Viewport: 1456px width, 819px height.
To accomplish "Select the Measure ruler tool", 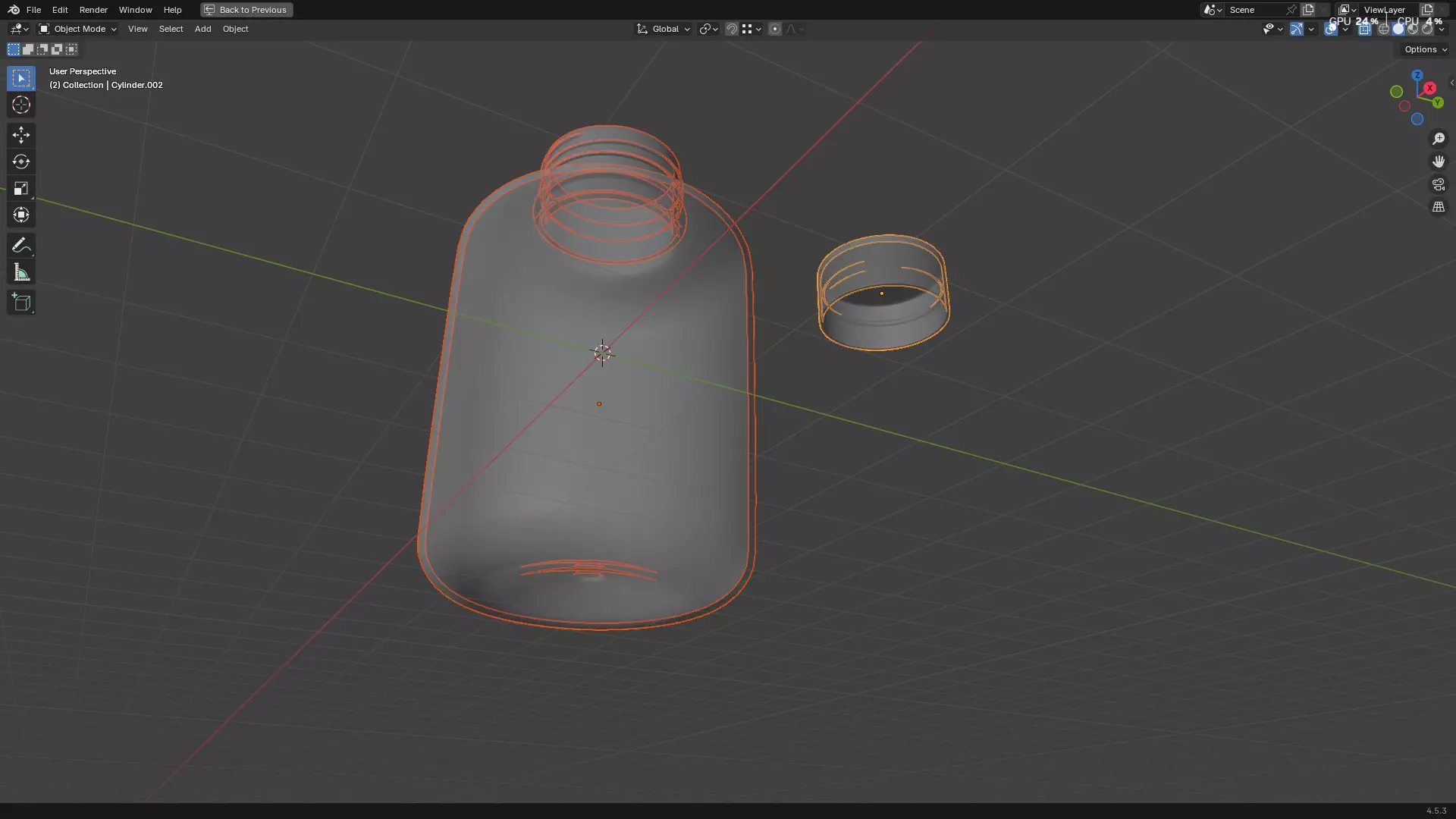I will coord(21,272).
